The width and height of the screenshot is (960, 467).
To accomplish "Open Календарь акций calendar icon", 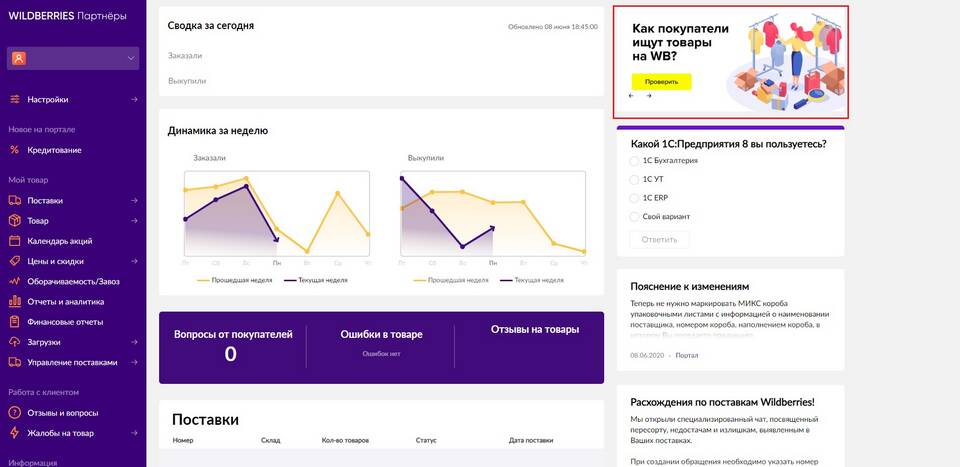I will (14, 241).
